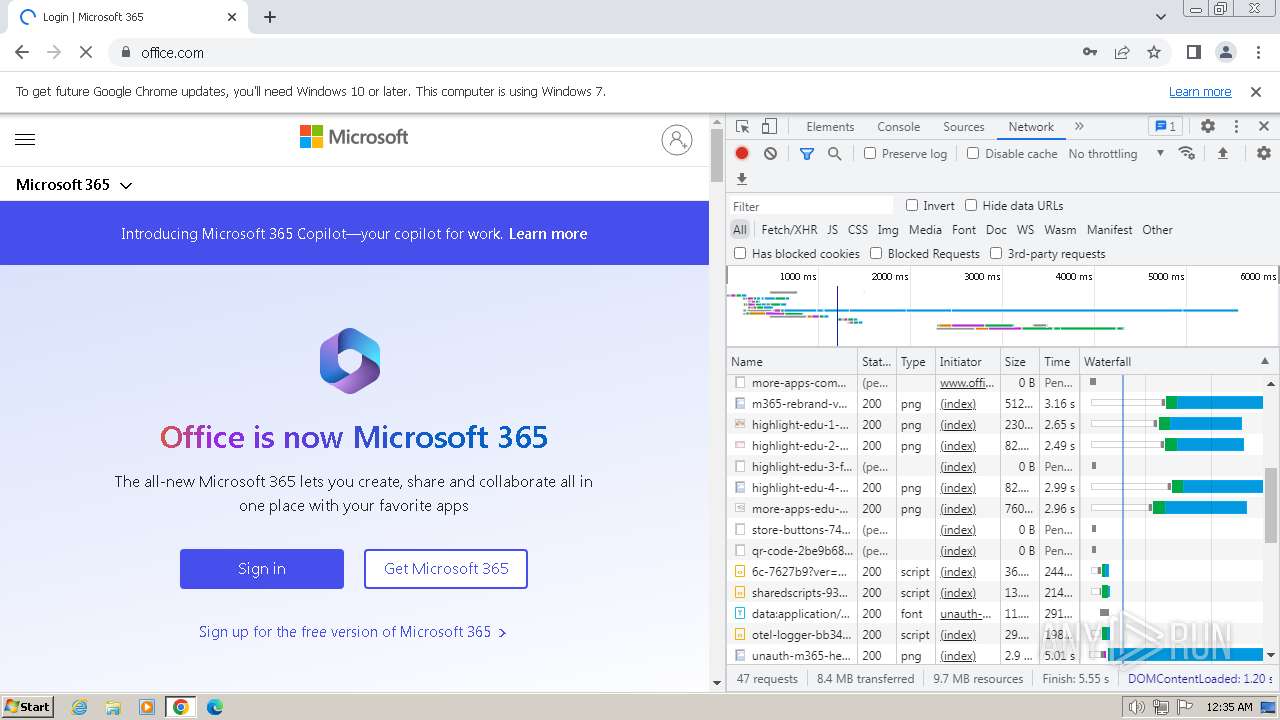Screen dimensions: 1280x720
Task: Expand the Microsoft 365 dropdown
Action: 74,185
